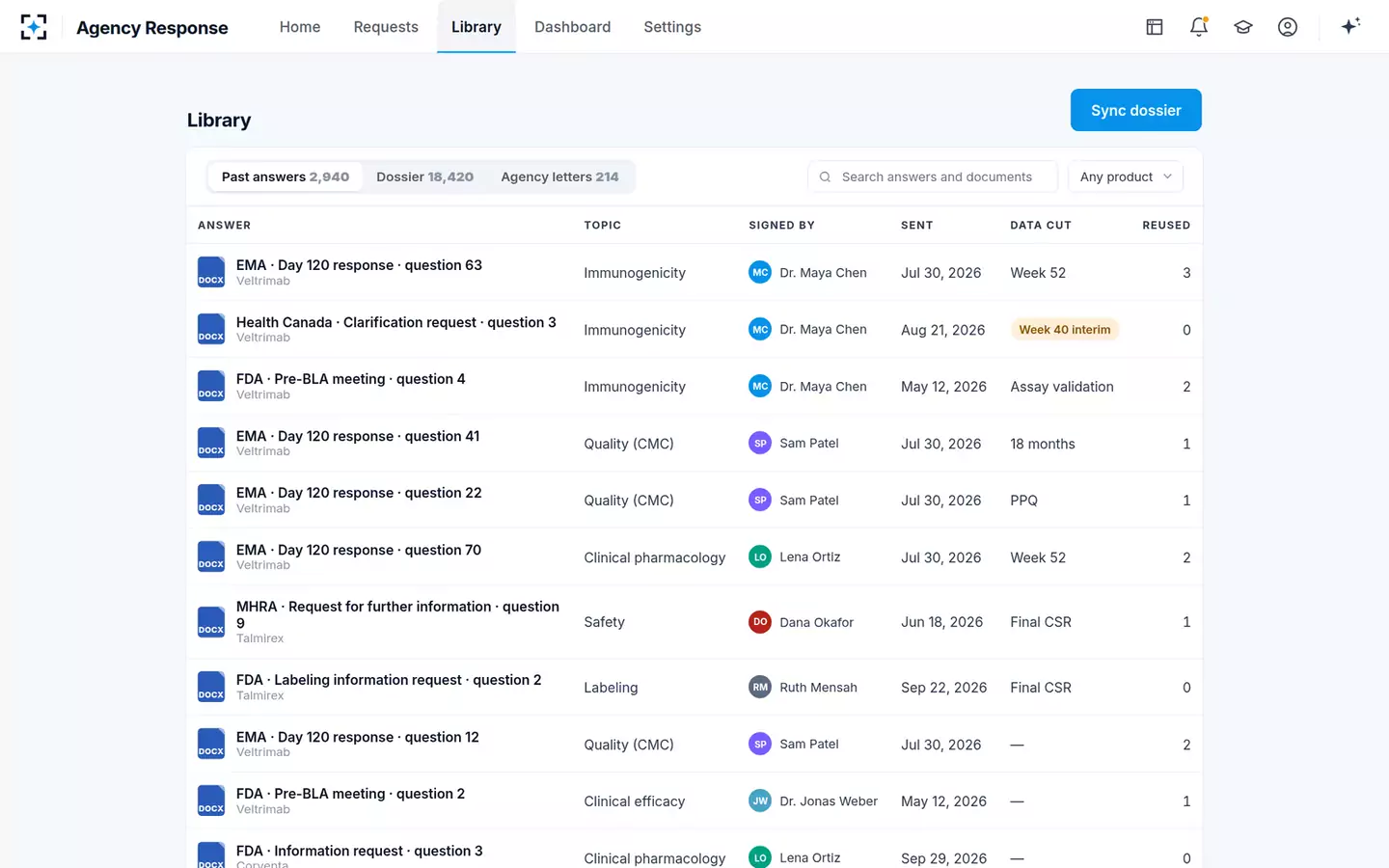Open the Any product dropdown
This screenshot has width=1389, height=868.
pyautogui.click(x=1126, y=176)
